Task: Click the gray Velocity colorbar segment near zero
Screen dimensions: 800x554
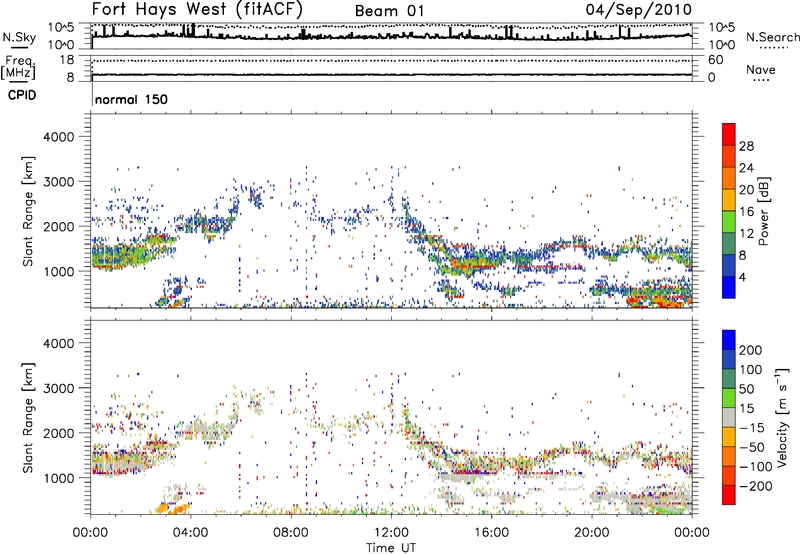Action: click(x=729, y=417)
